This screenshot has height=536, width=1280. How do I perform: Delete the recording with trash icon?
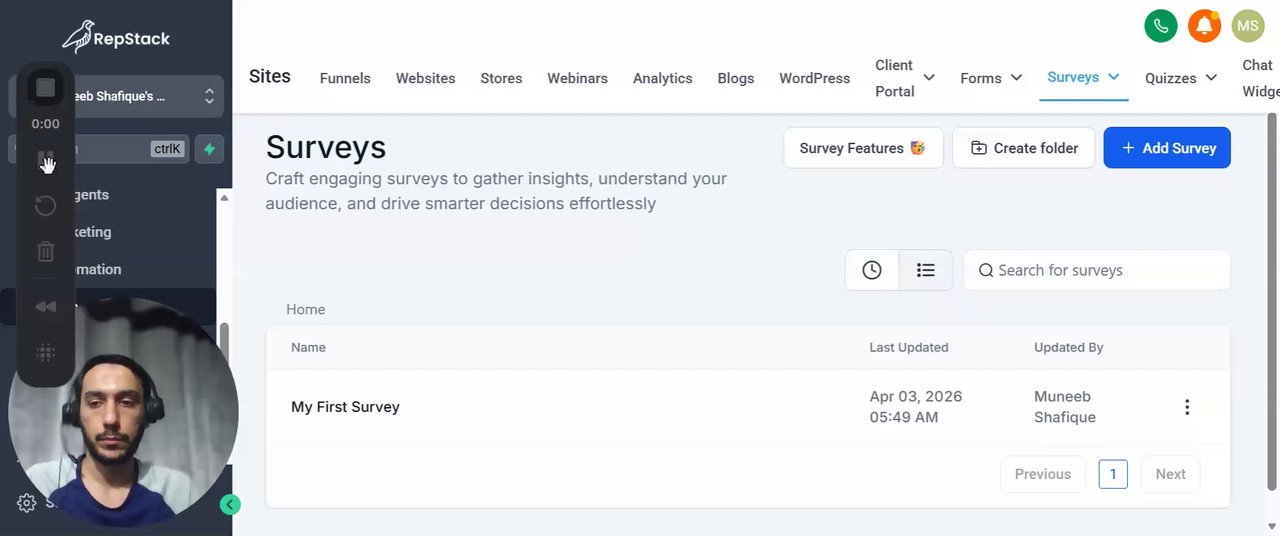45,251
